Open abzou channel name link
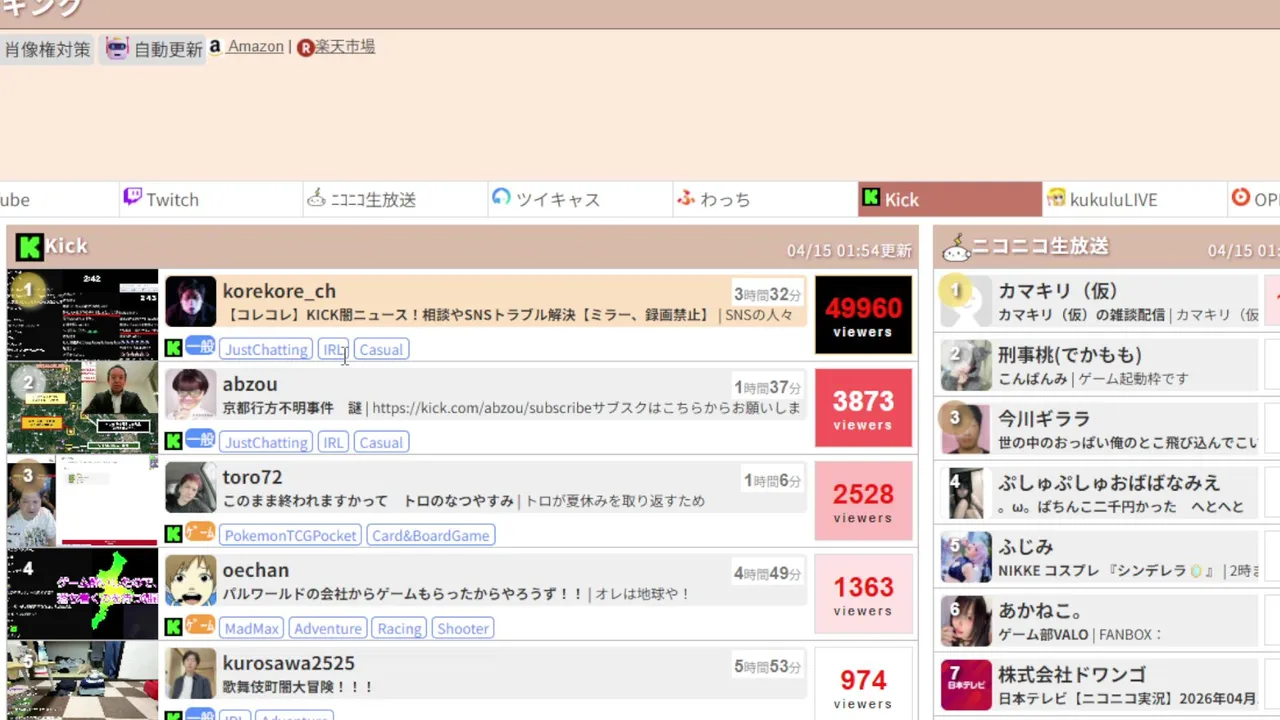This screenshot has height=720, width=1280. click(250, 384)
